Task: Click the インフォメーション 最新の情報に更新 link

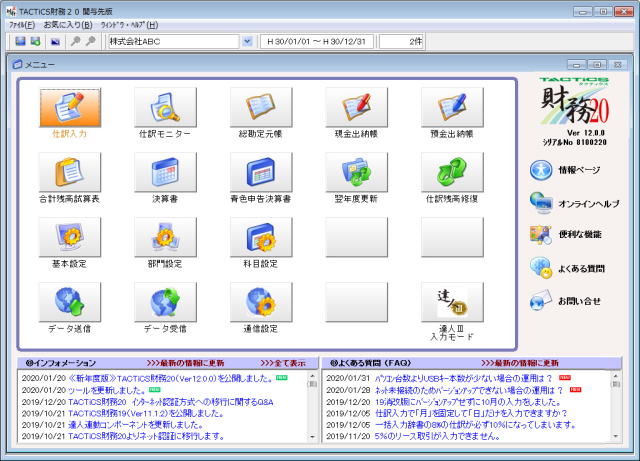Action: click(x=186, y=363)
